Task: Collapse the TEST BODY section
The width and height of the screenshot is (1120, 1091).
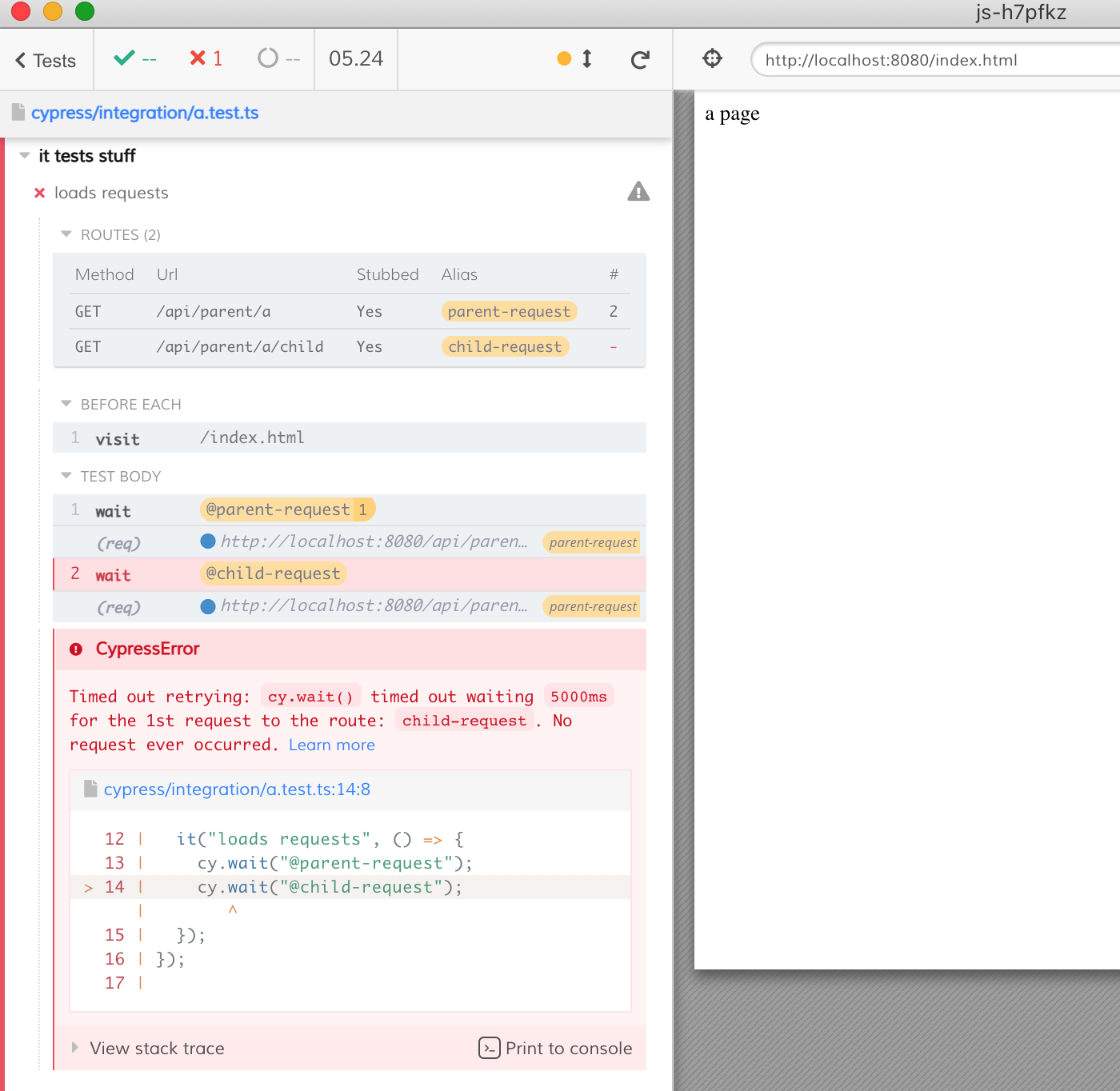Action: tap(65, 475)
